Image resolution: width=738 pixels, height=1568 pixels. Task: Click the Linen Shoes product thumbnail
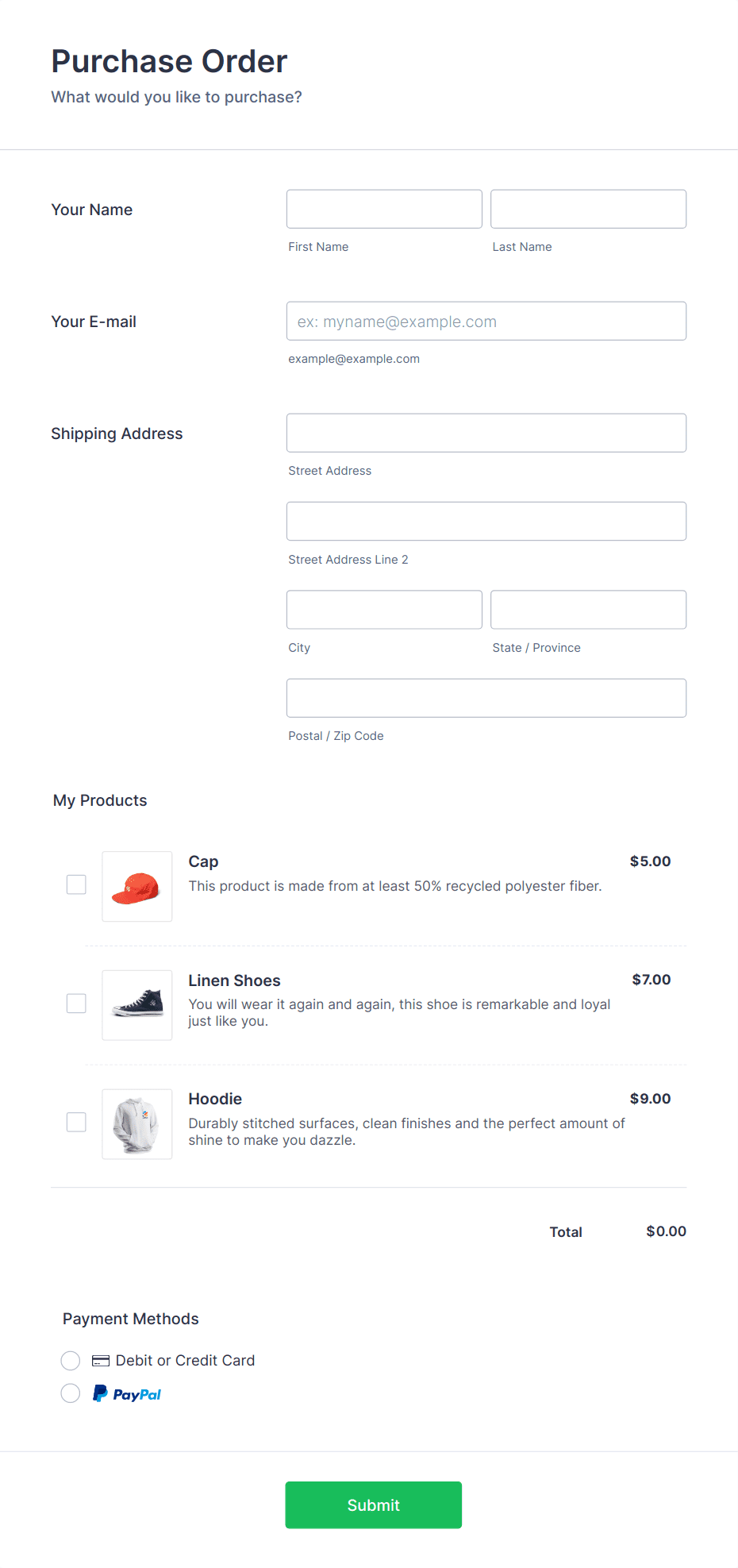[136, 1004]
